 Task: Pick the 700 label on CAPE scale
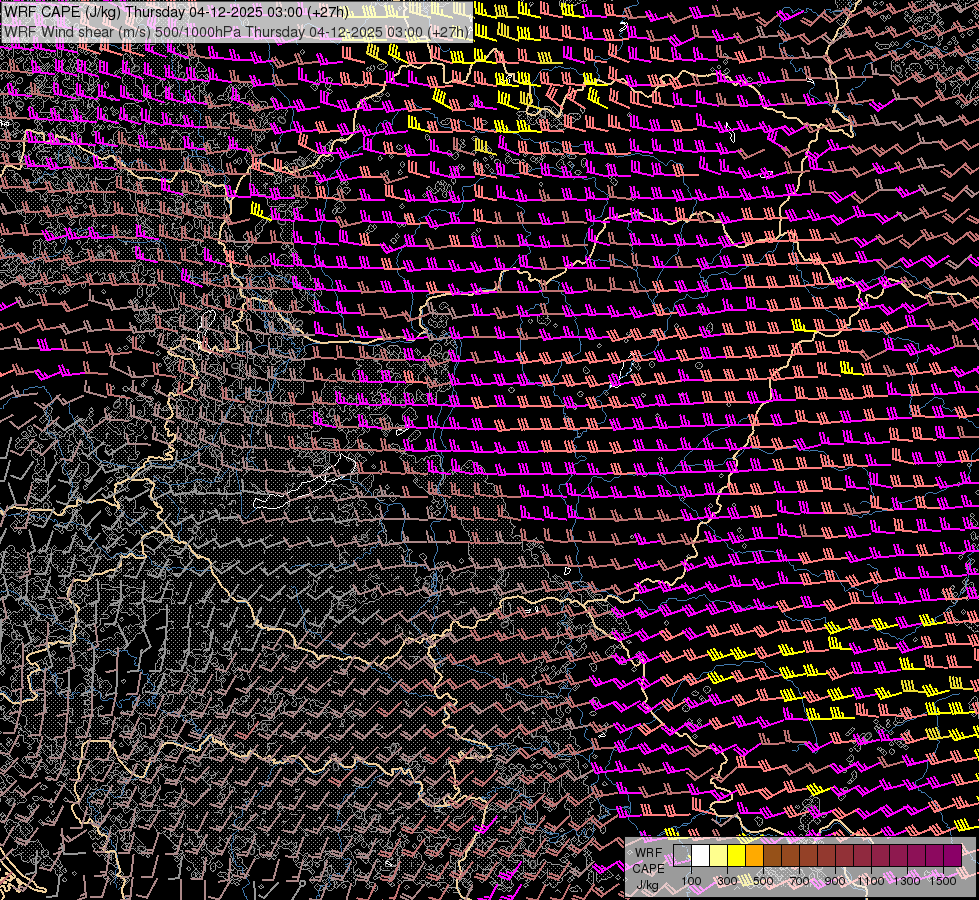(799, 881)
